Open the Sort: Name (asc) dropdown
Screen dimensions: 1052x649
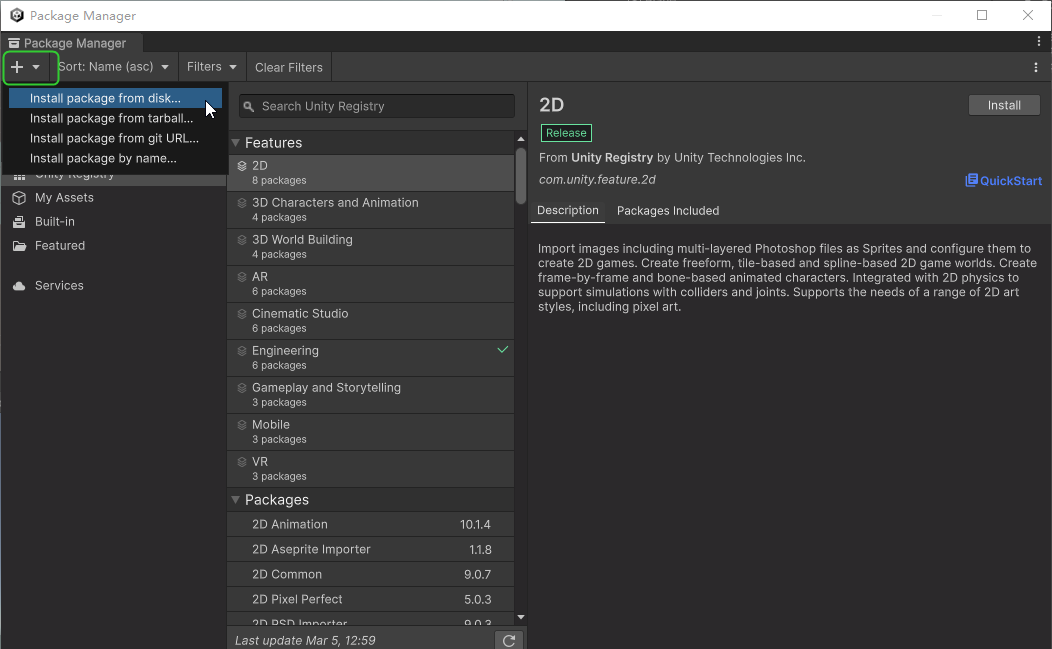pos(113,67)
